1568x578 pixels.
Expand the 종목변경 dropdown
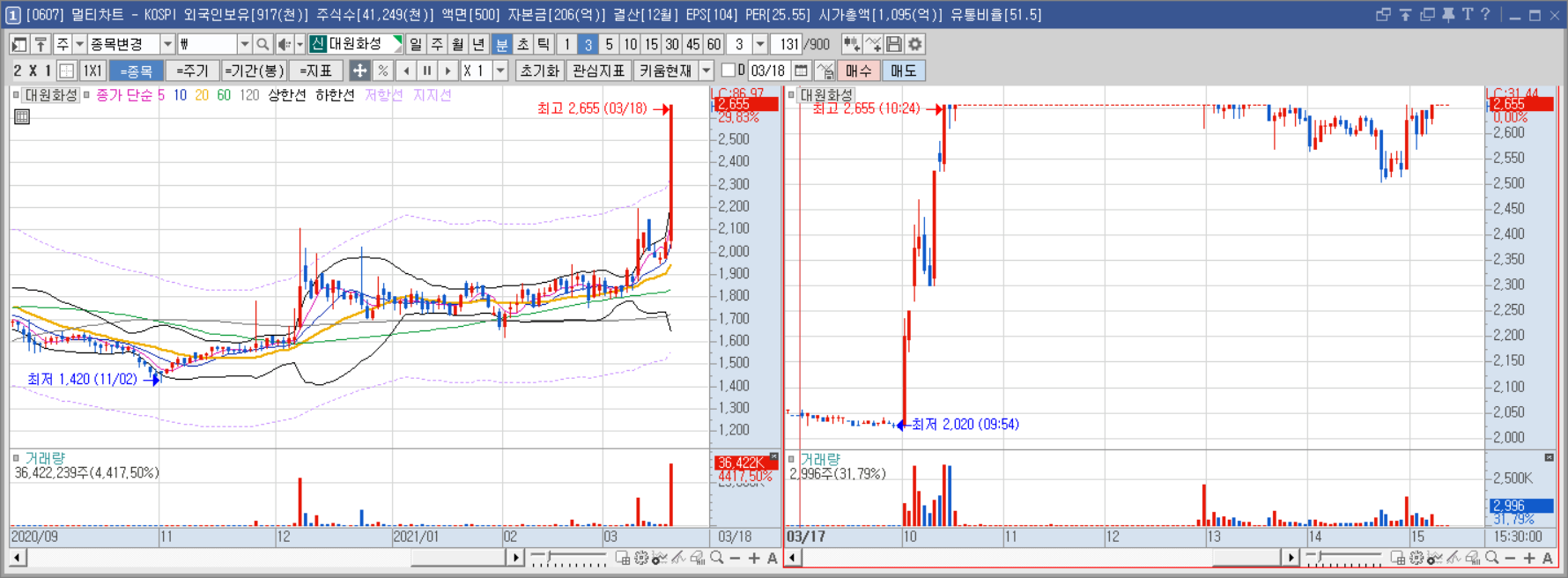[x=167, y=44]
